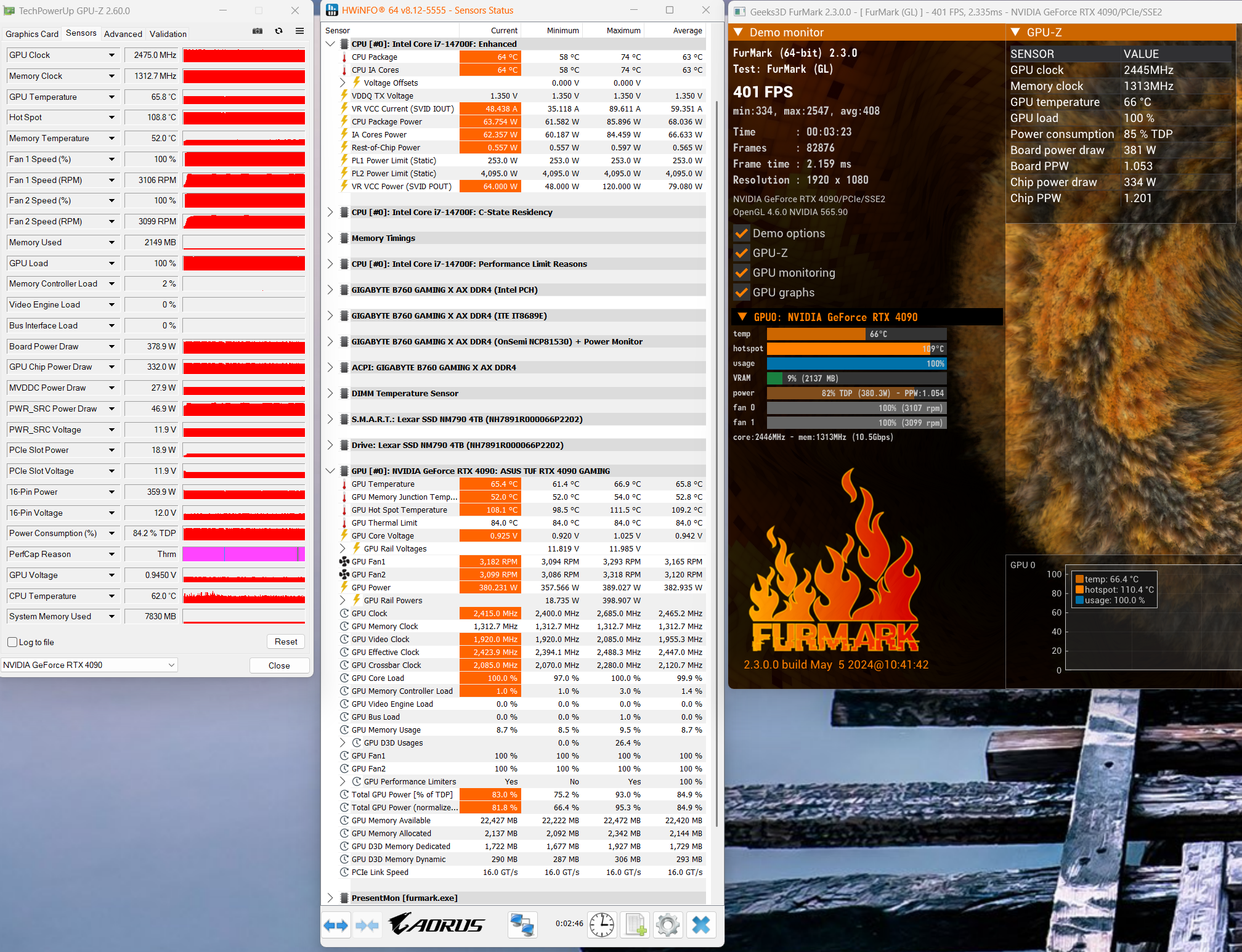Viewport: 1242px width, 952px height.
Task: Uncheck GPU monitoring in FurMark
Action: (742, 273)
